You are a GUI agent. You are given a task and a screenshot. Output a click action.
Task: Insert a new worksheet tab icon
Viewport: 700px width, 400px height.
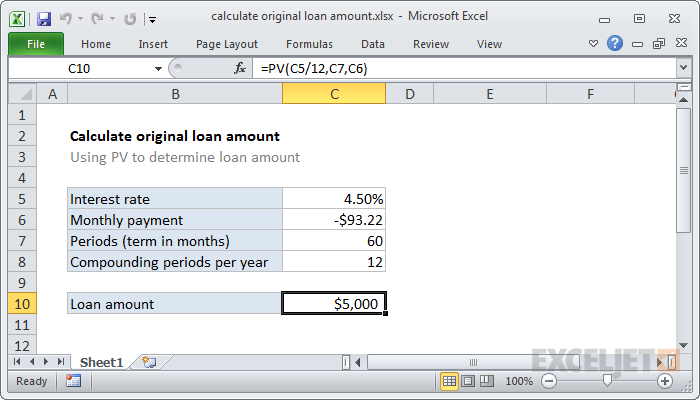pos(149,361)
